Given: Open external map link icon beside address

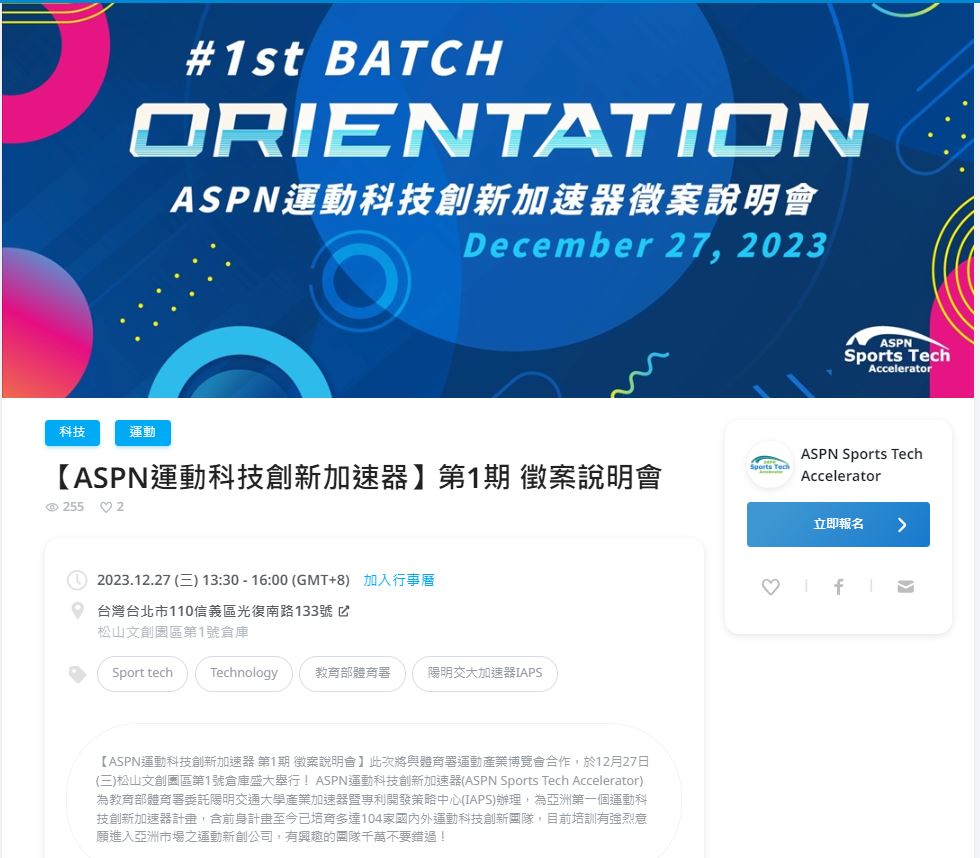Looking at the screenshot, I should tap(343, 611).
